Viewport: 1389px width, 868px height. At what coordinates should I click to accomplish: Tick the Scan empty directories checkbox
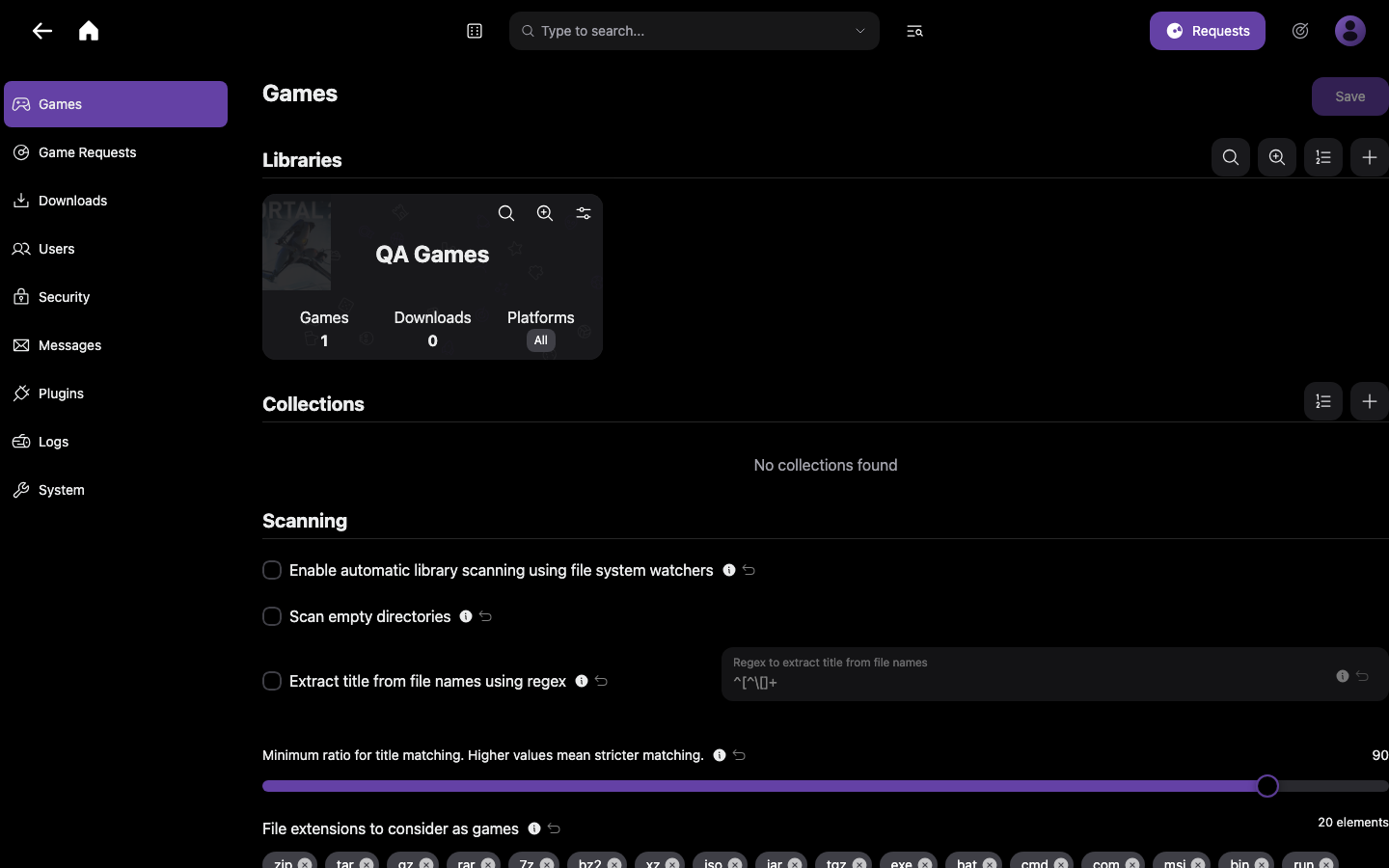(272, 616)
